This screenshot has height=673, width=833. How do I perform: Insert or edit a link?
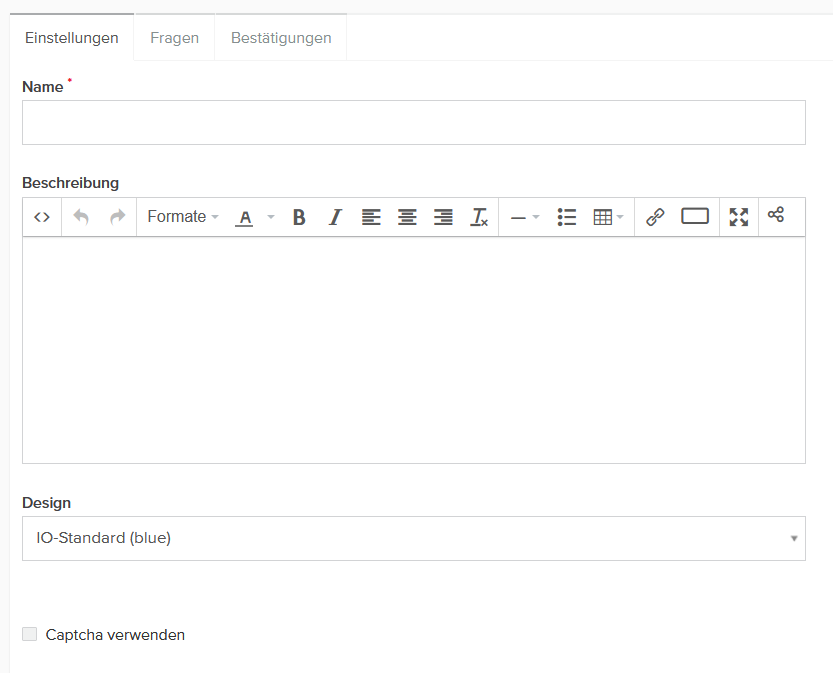[x=655, y=217]
